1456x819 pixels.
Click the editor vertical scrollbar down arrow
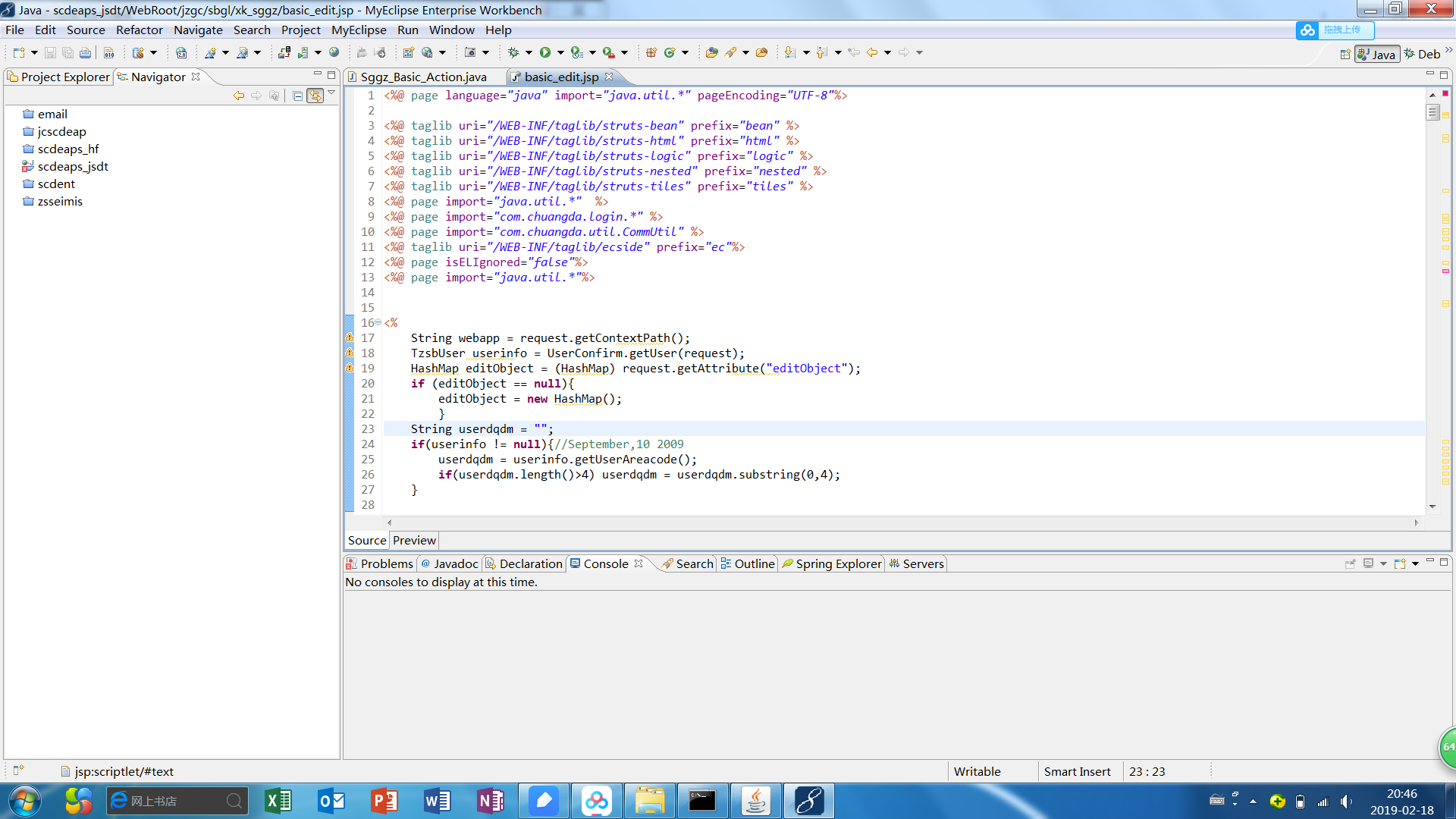tap(1432, 506)
